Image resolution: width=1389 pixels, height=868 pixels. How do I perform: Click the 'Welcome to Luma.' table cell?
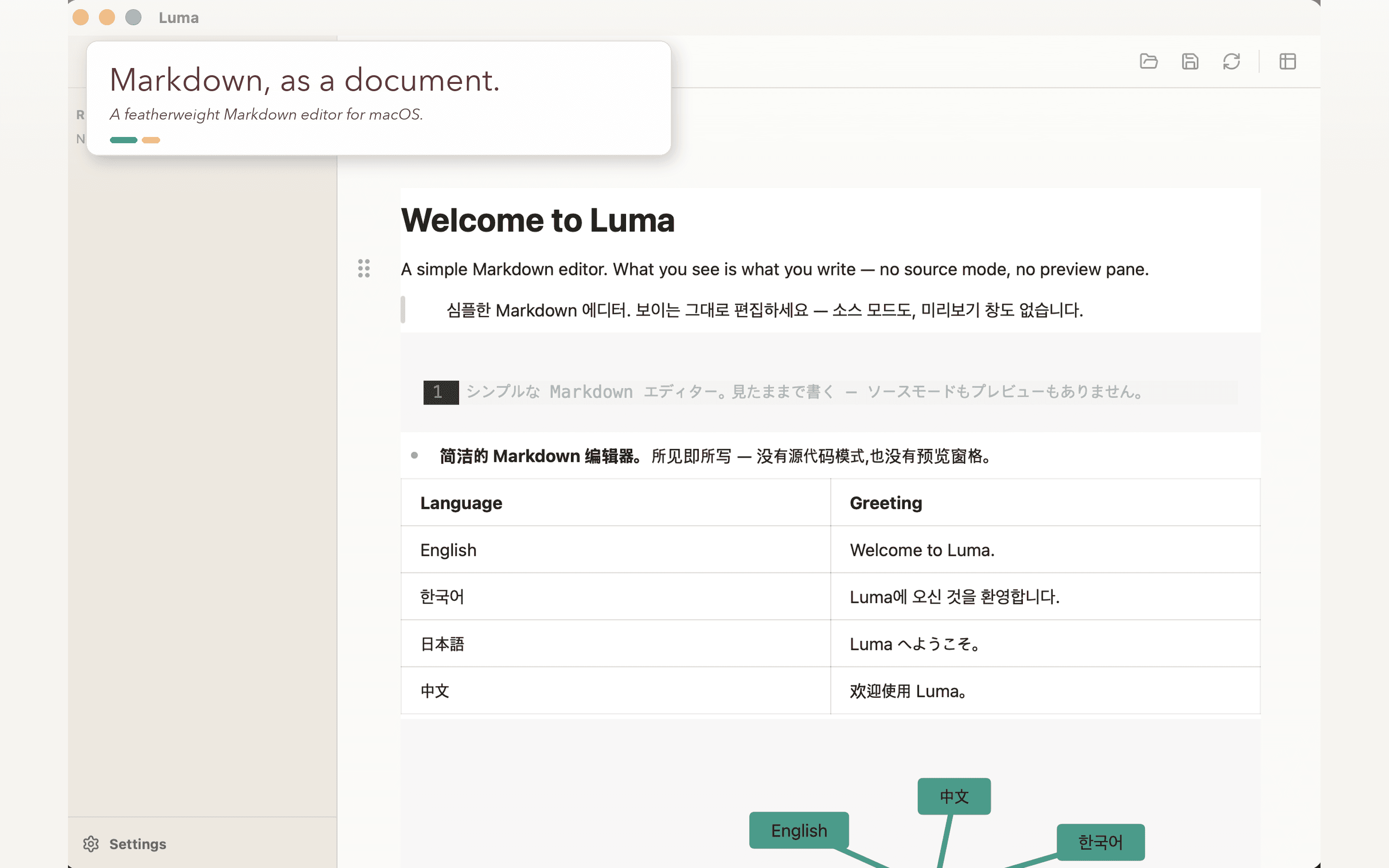1045,549
